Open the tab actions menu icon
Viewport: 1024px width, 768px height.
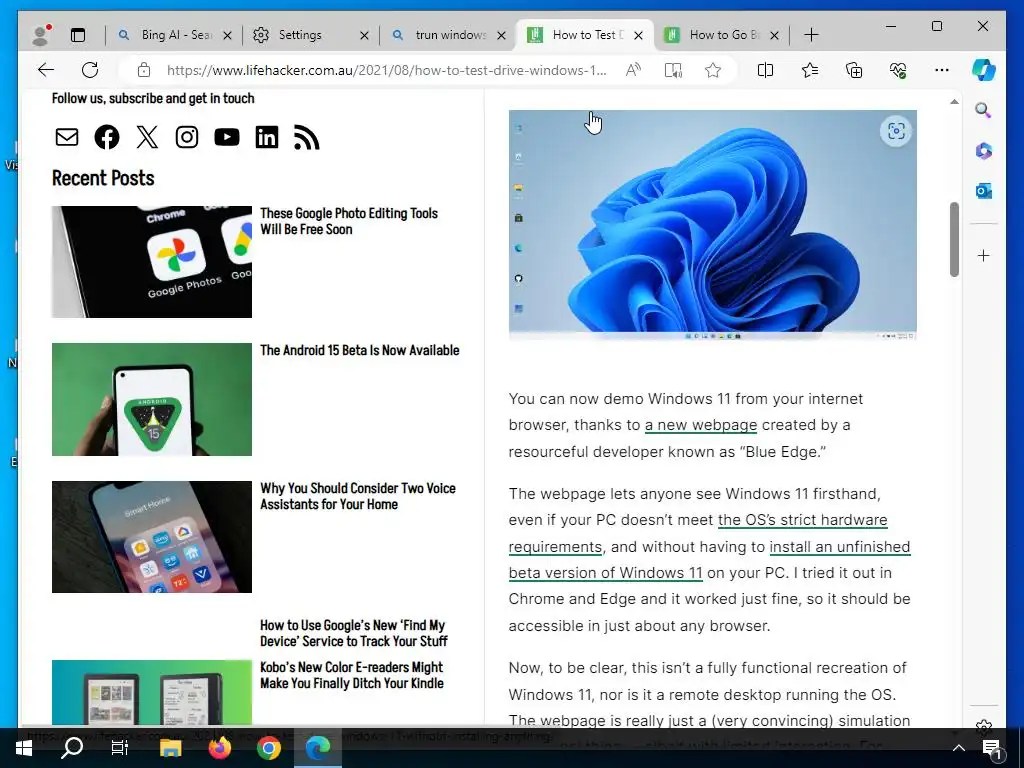click(78, 35)
